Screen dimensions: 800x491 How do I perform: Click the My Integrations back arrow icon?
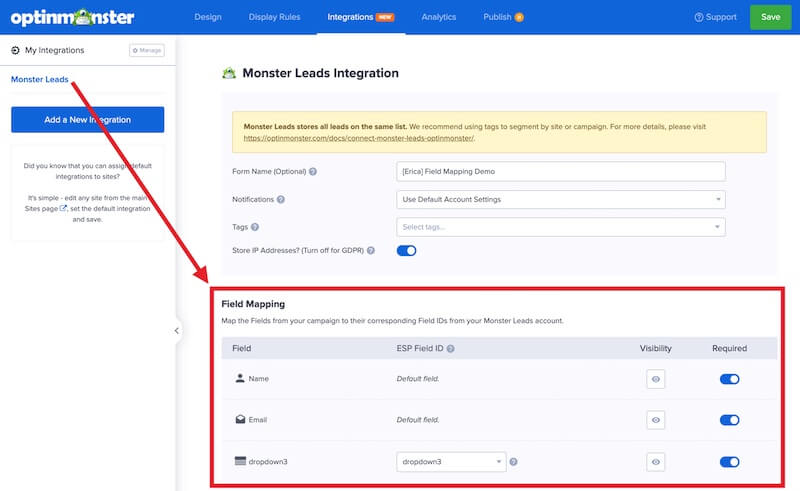[15, 50]
